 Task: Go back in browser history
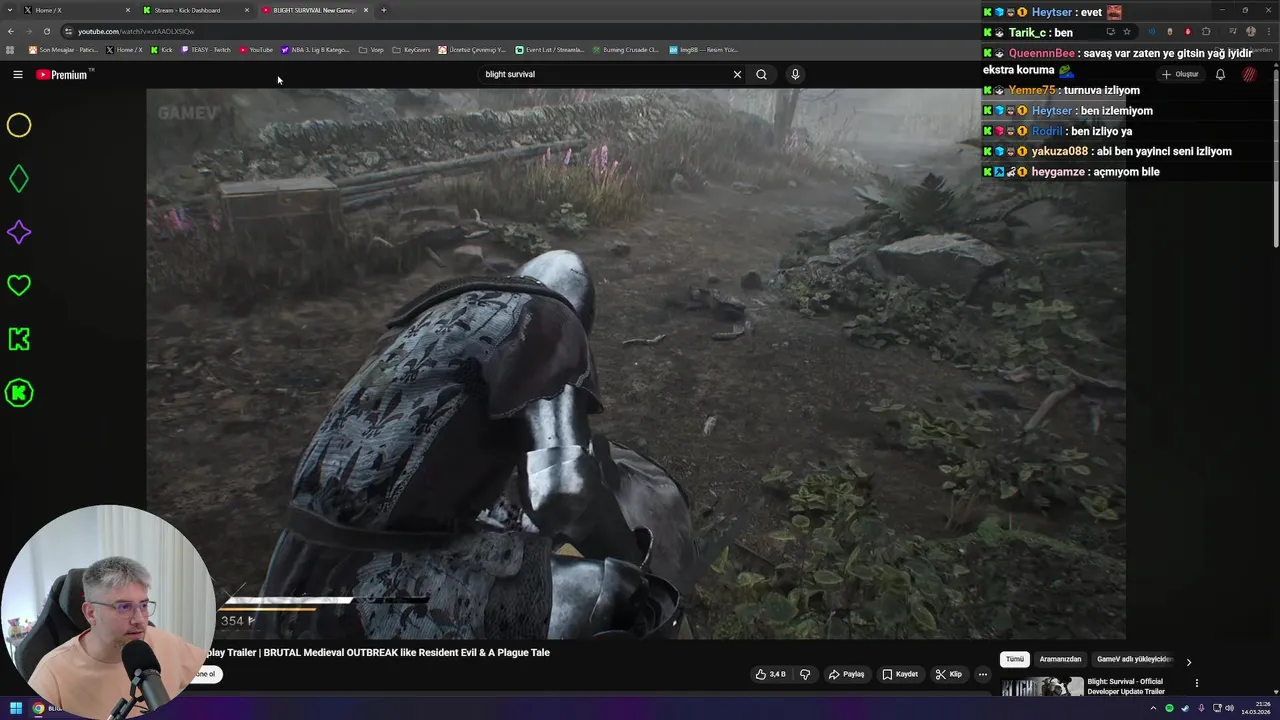coord(11,31)
